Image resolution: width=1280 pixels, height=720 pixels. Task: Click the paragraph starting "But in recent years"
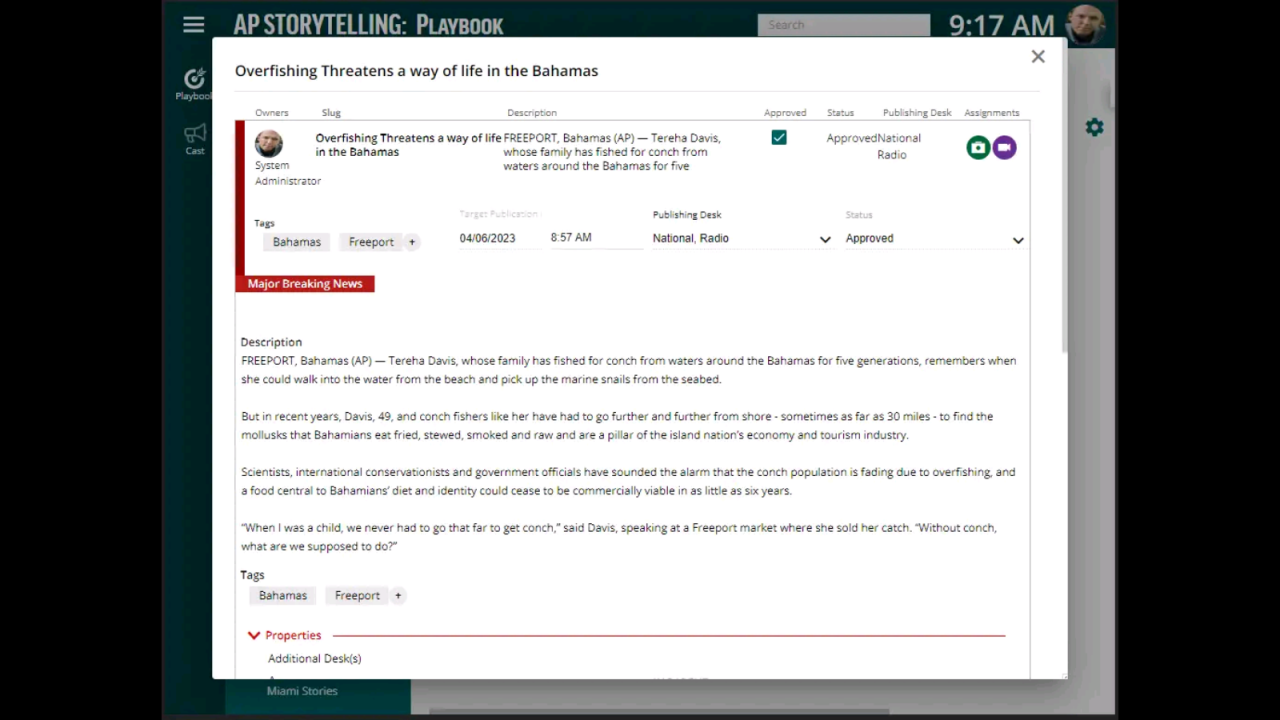617,426
